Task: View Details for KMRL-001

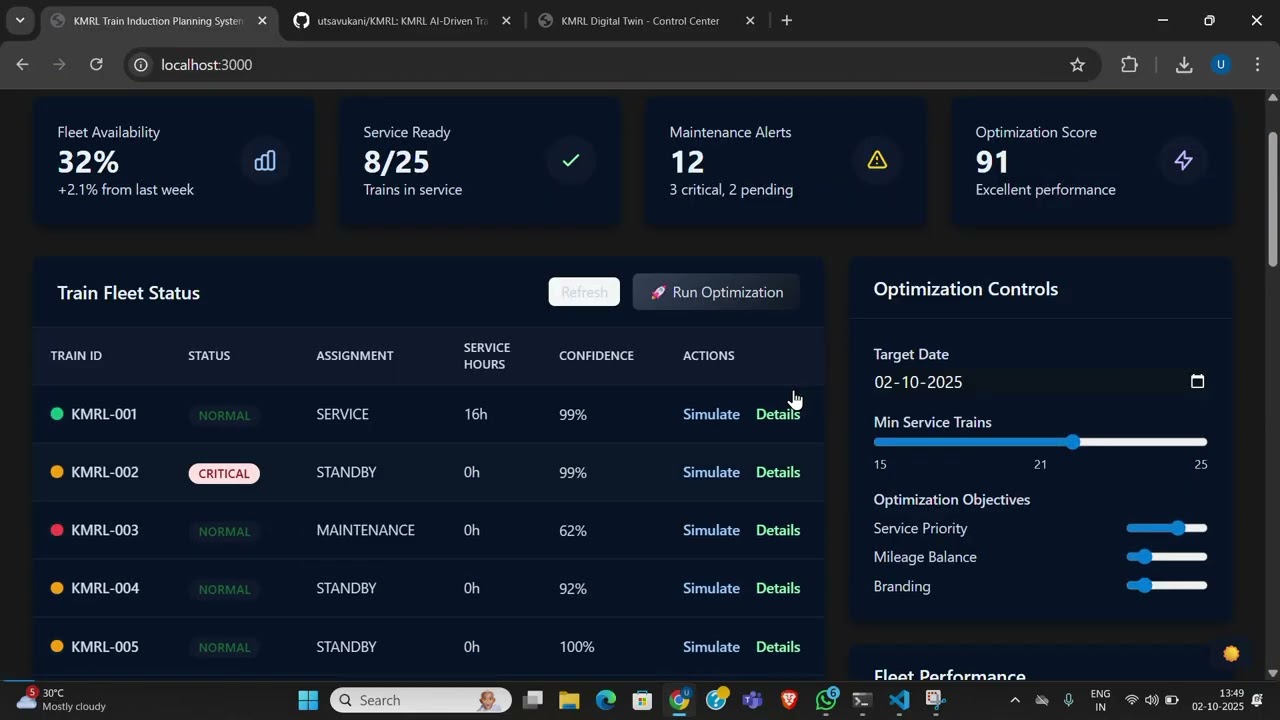Action: 778,414
